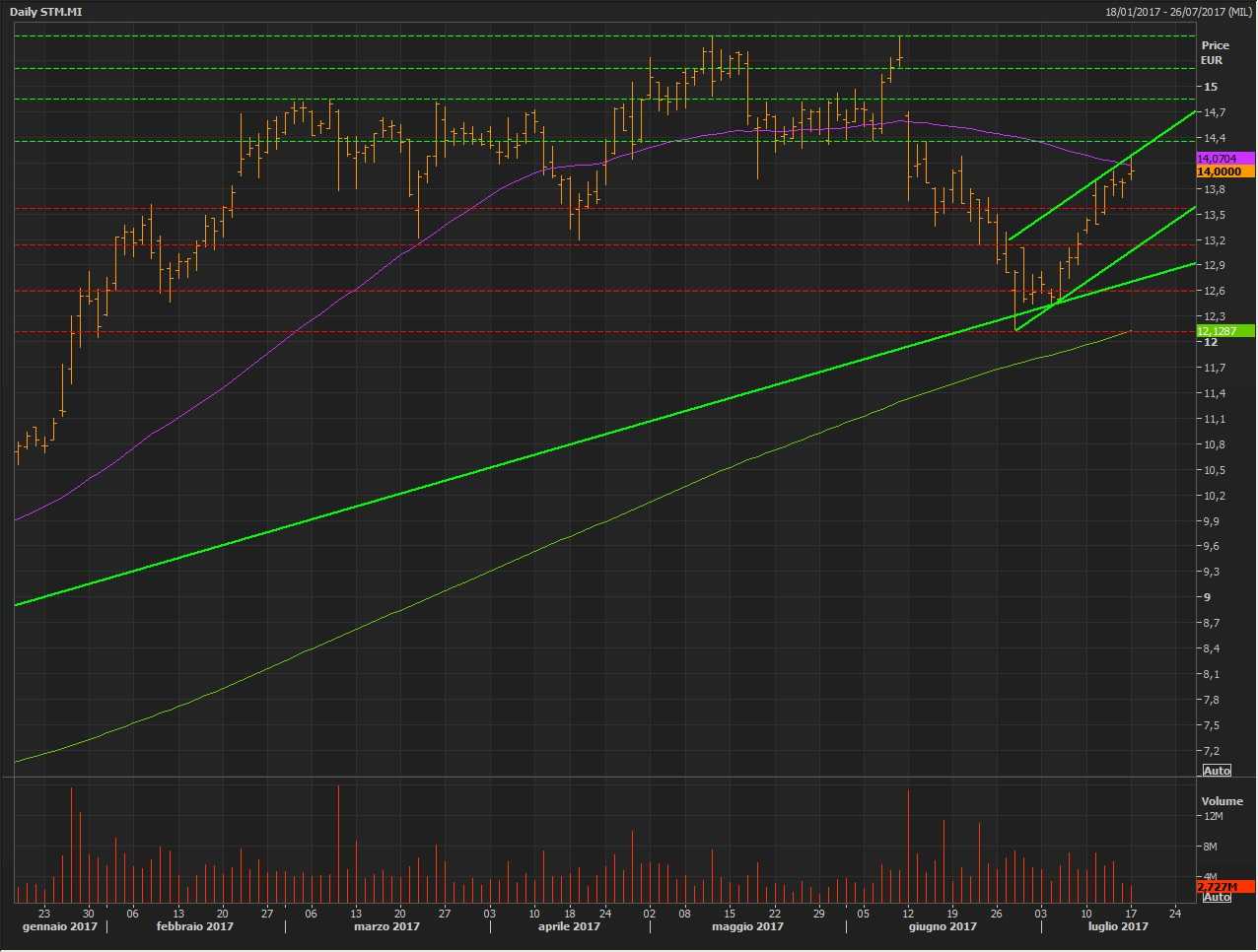Select the red 2,727M volume tag
Viewport: 1258px width, 952px height.
[1224, 887]
